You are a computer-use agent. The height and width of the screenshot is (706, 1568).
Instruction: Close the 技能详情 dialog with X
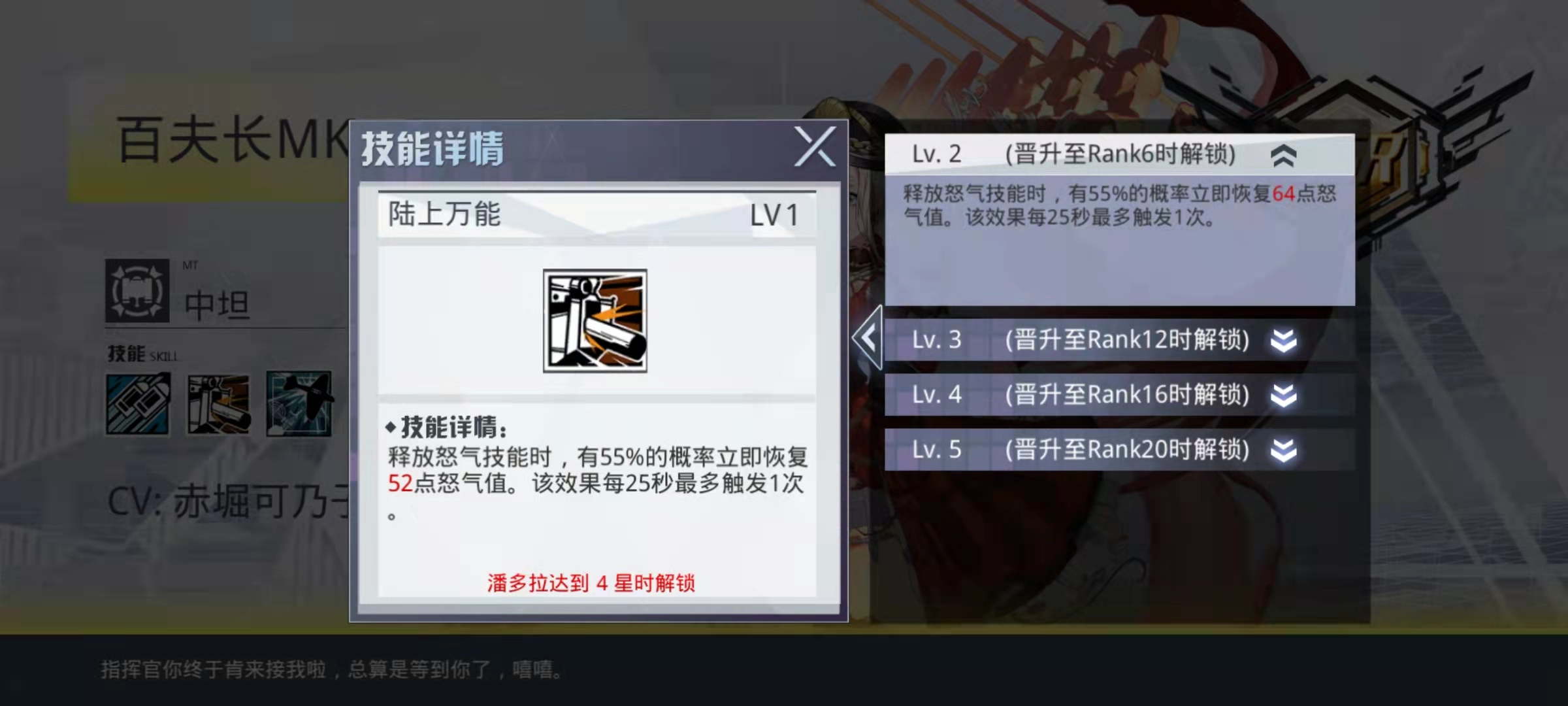point(814,147)
